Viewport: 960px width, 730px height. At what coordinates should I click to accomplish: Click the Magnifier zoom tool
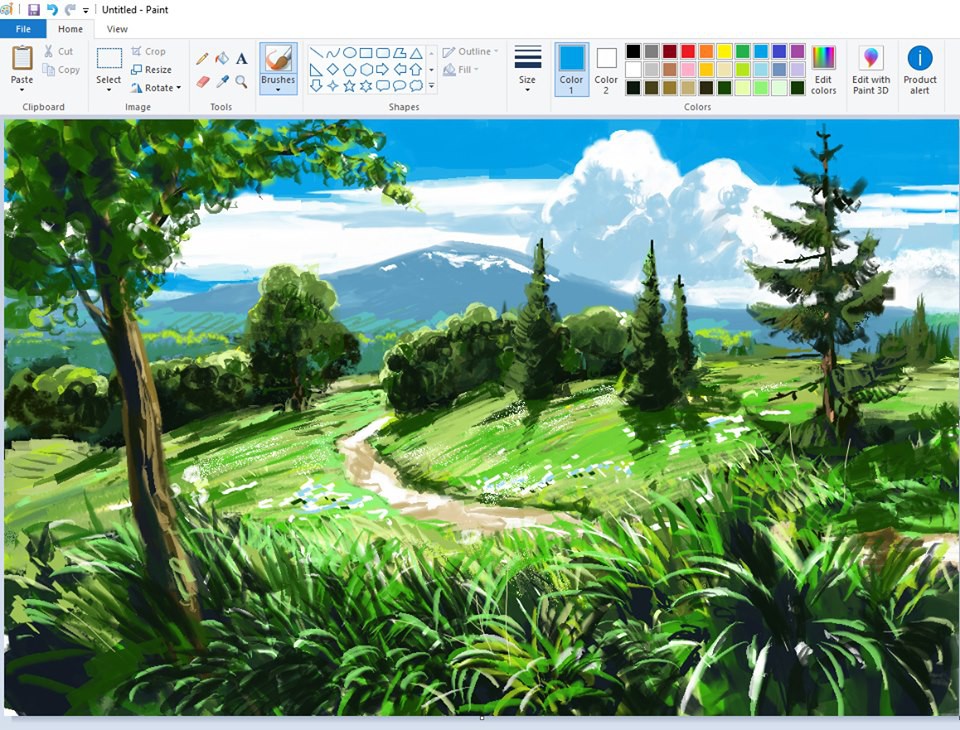[x=241, y=82]
